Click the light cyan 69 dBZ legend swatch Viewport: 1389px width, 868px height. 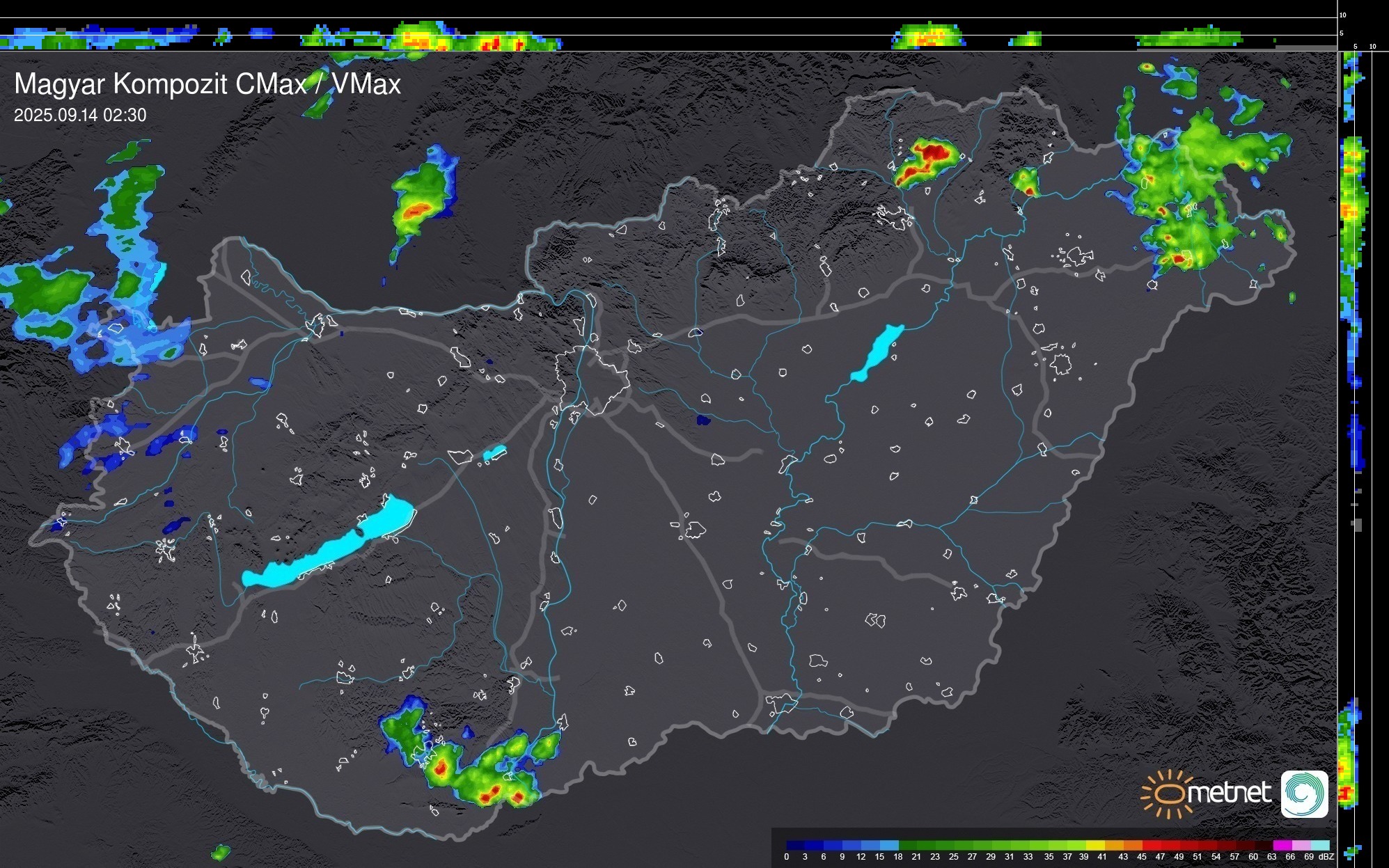pyautogui.click(x=1320, y=845)
